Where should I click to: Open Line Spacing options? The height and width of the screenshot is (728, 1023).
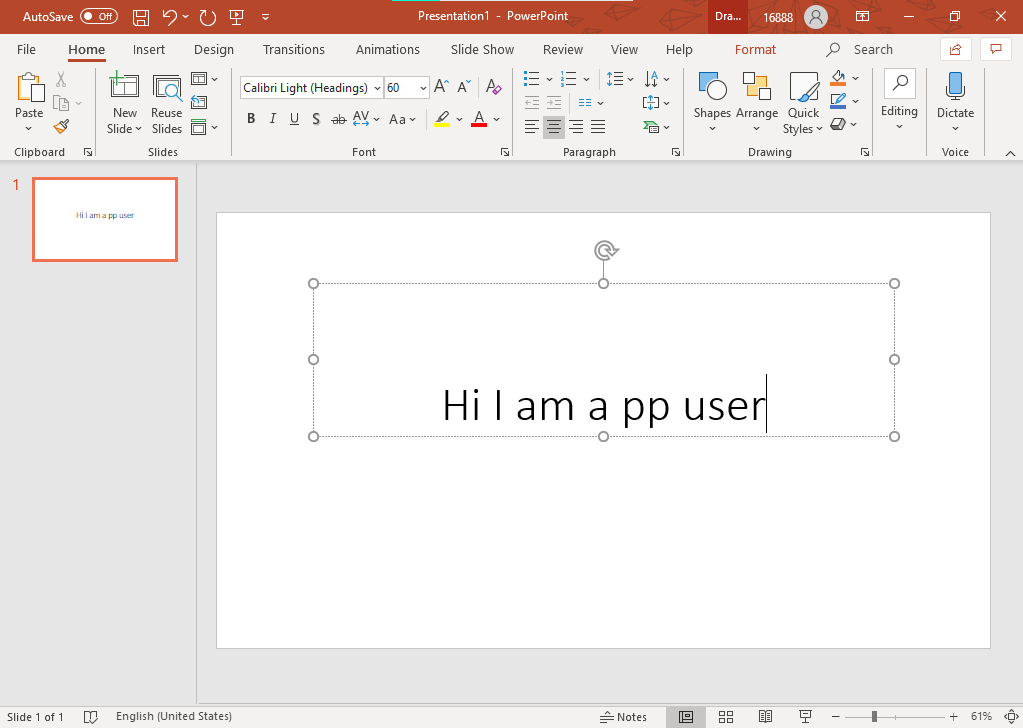pos(619,79)
